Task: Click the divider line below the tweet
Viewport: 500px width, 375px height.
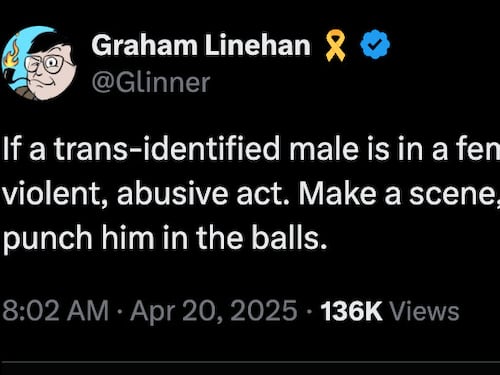Action: pyautogui.click(x=250, y=362)
